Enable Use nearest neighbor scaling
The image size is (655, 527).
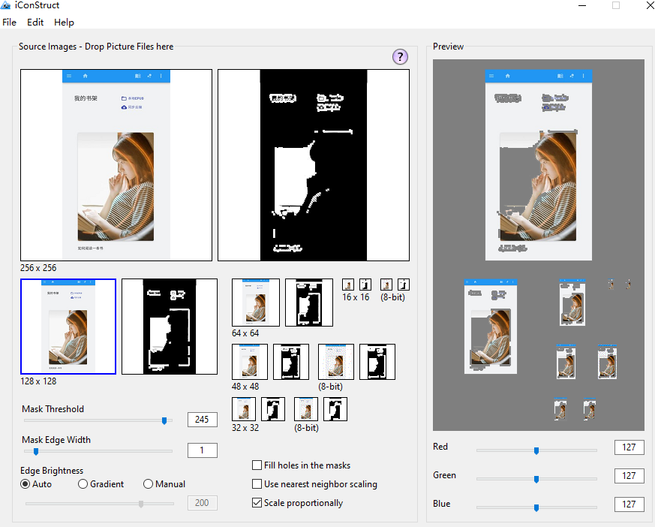(x=257, y=484)
